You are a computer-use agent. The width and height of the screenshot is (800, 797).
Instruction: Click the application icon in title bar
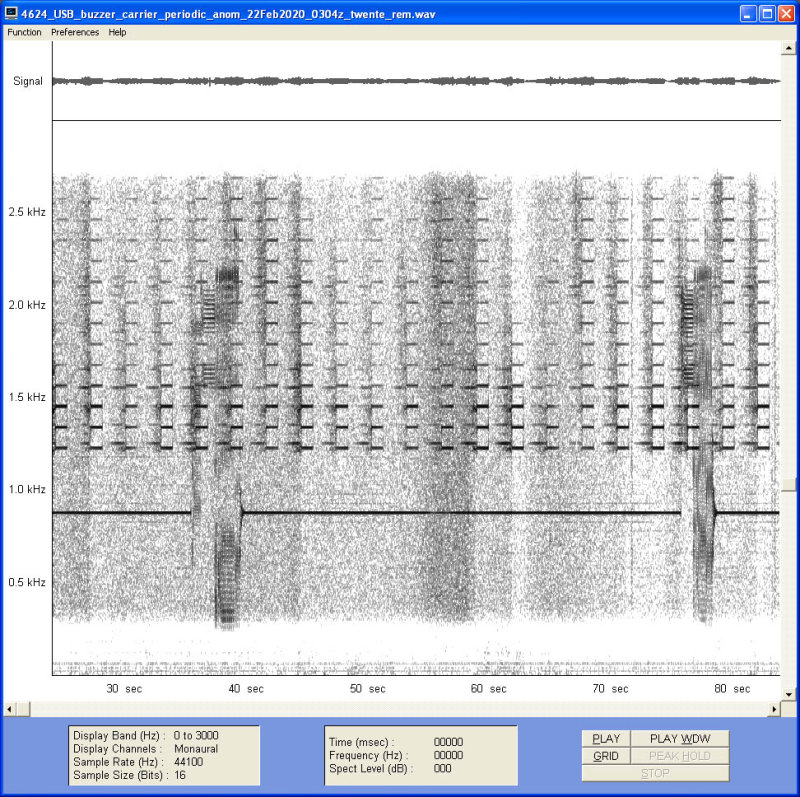[x=11, y=13]
